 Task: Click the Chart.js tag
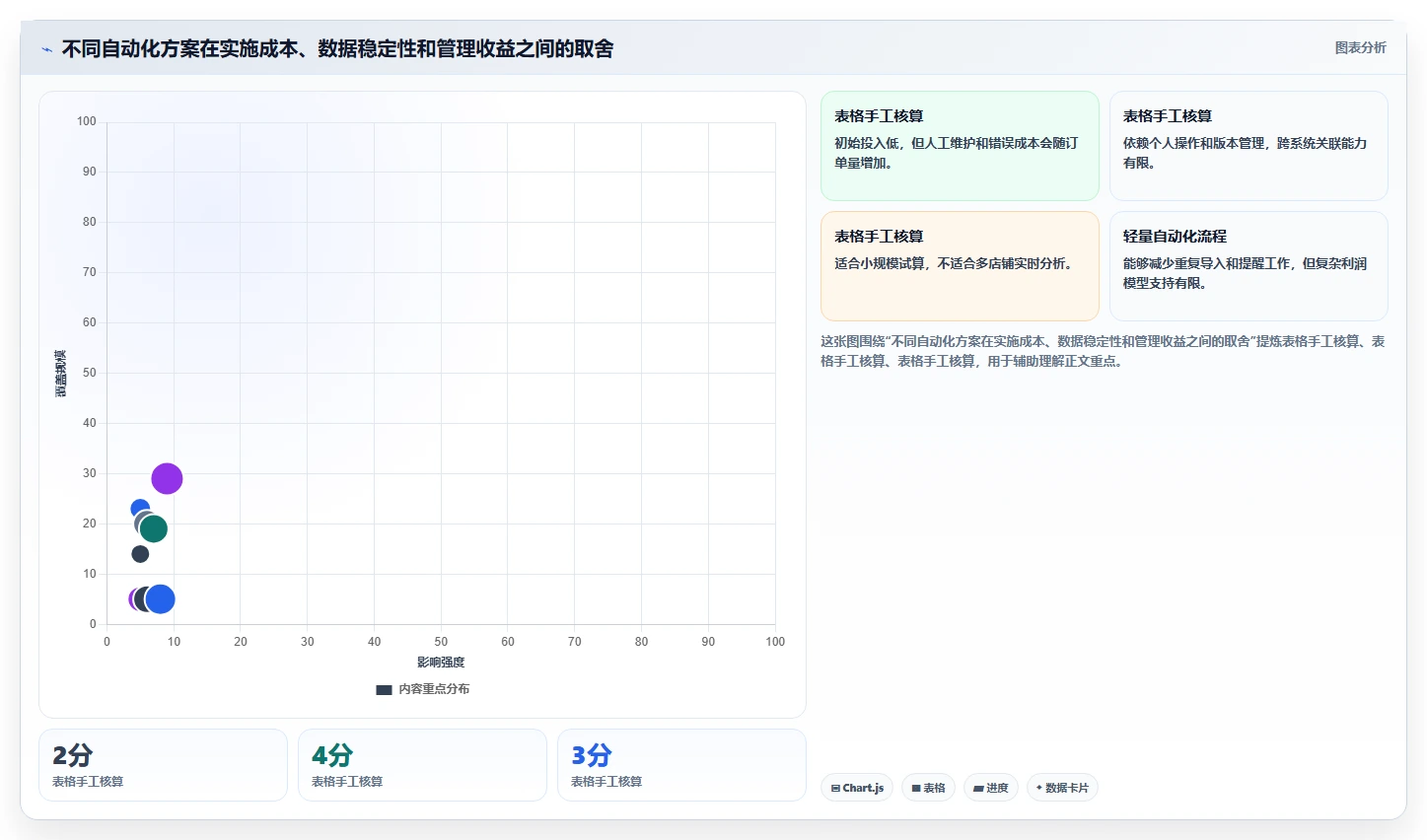point(857,788)
